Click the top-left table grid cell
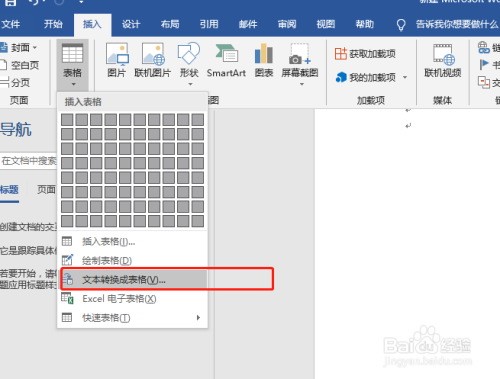The image size is (500, 379). pyautogui.click(x=67, y=120)
